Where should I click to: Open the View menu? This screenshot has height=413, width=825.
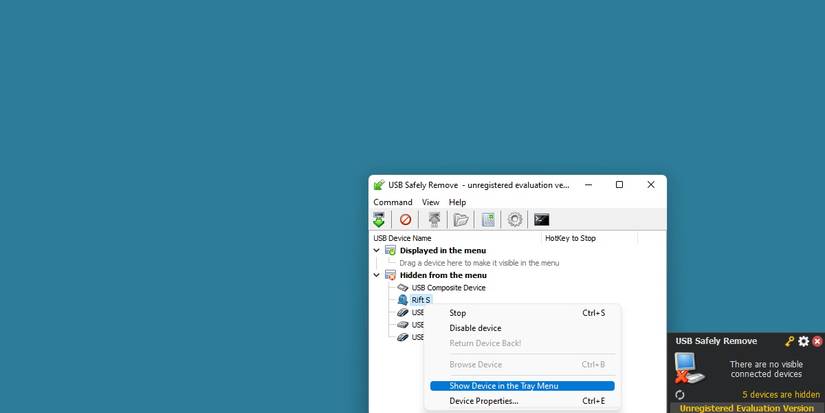[x=430, y=202]
